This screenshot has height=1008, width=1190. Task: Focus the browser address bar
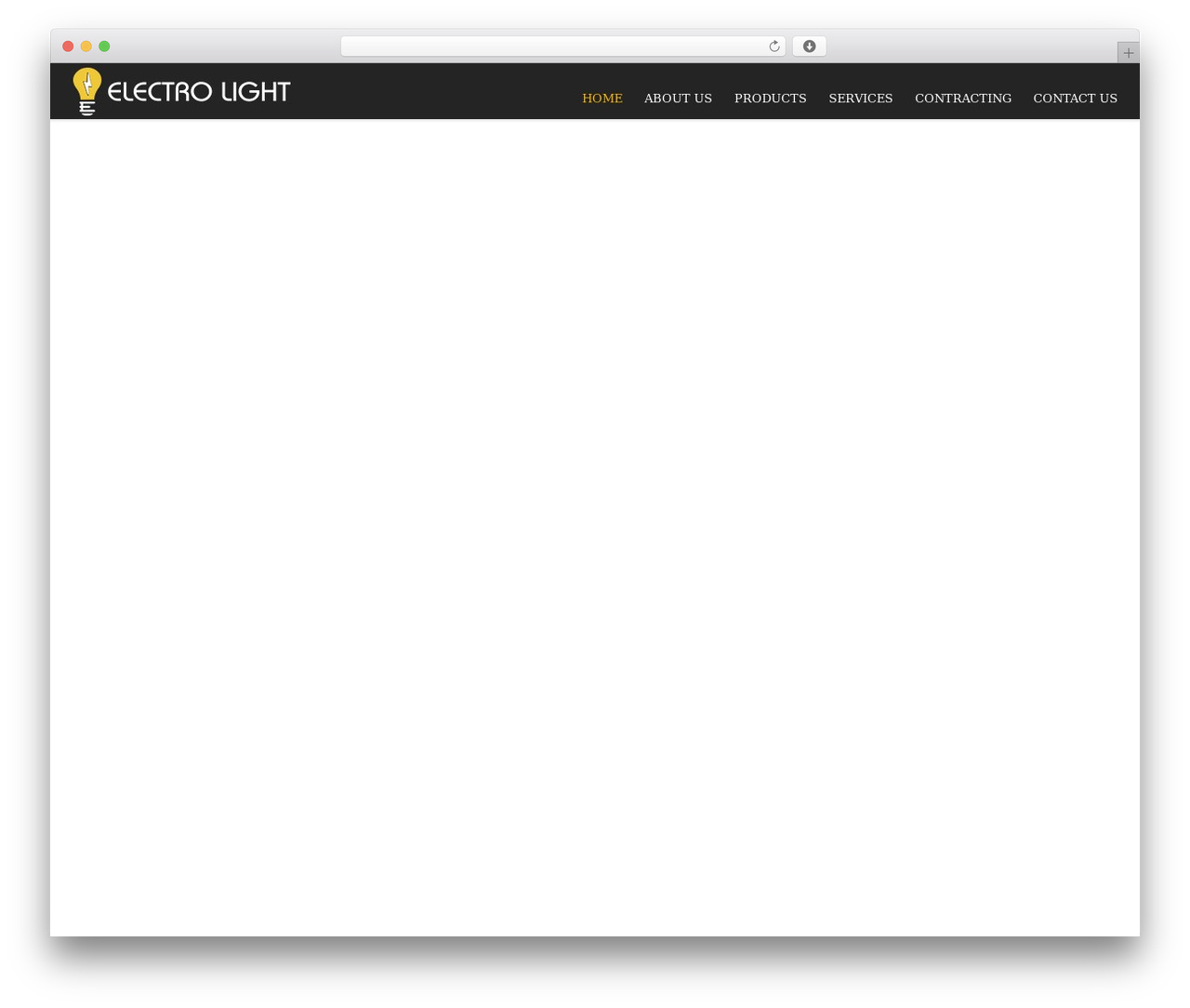tap(562, 46)
